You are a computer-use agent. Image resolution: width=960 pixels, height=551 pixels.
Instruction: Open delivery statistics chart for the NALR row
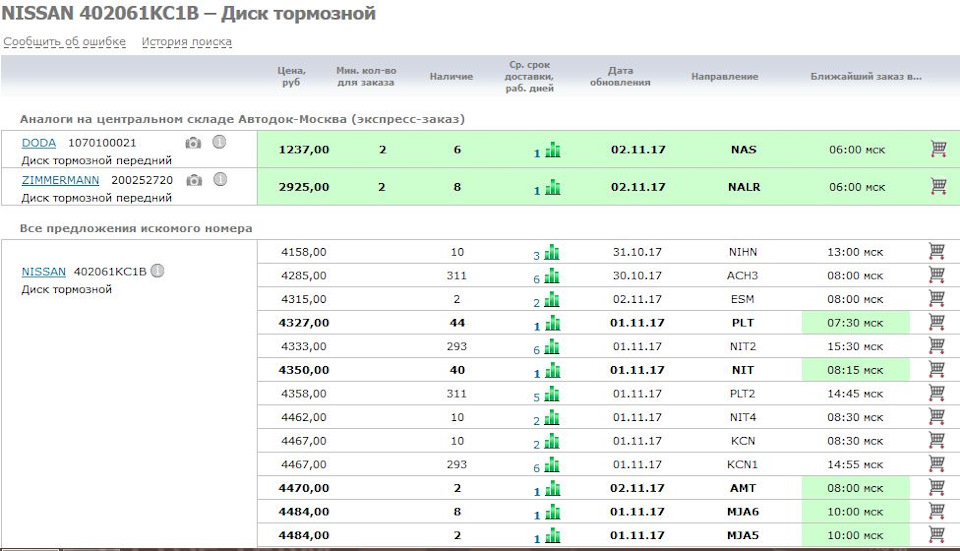(553, 187)
